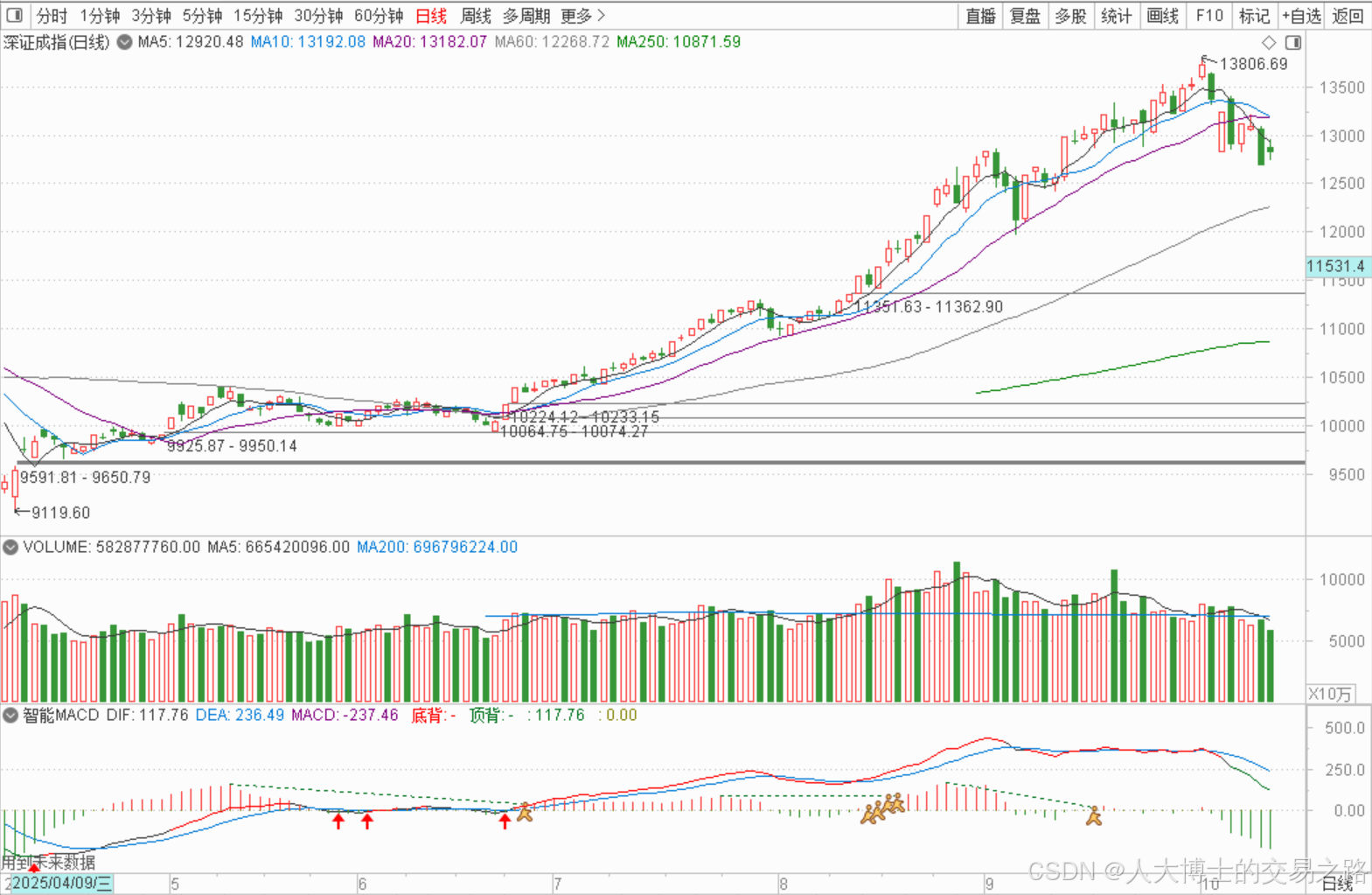This screenshot has height=895, width=1372.
Task: Click the MACD: -237.46 value
Action: click(345, 716)
